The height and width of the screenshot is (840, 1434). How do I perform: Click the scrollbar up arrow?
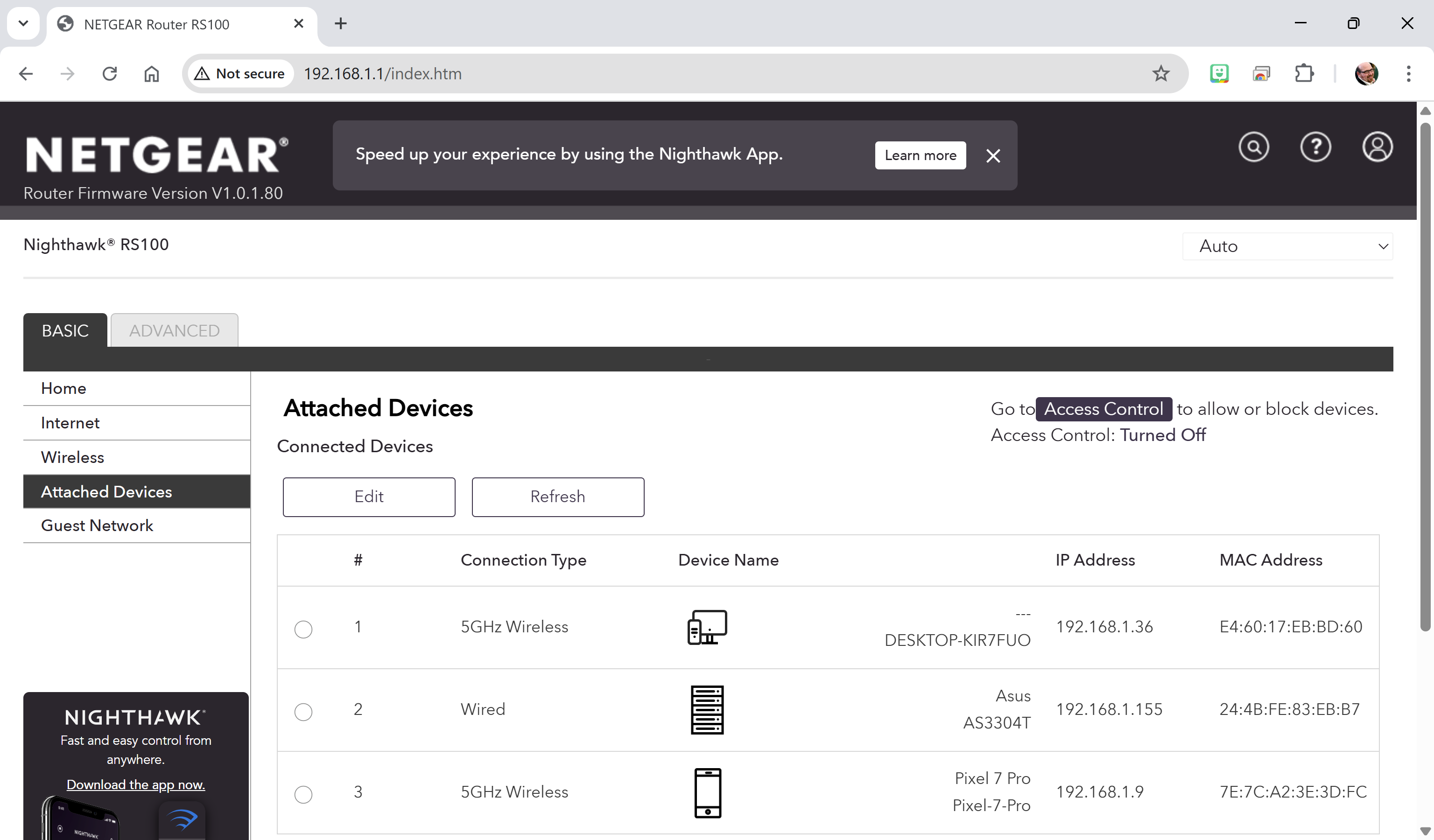[1426, 111]
